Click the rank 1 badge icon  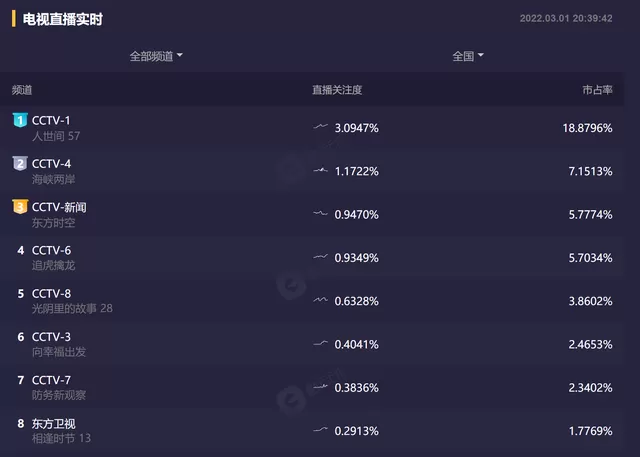[x=20, y=120]
